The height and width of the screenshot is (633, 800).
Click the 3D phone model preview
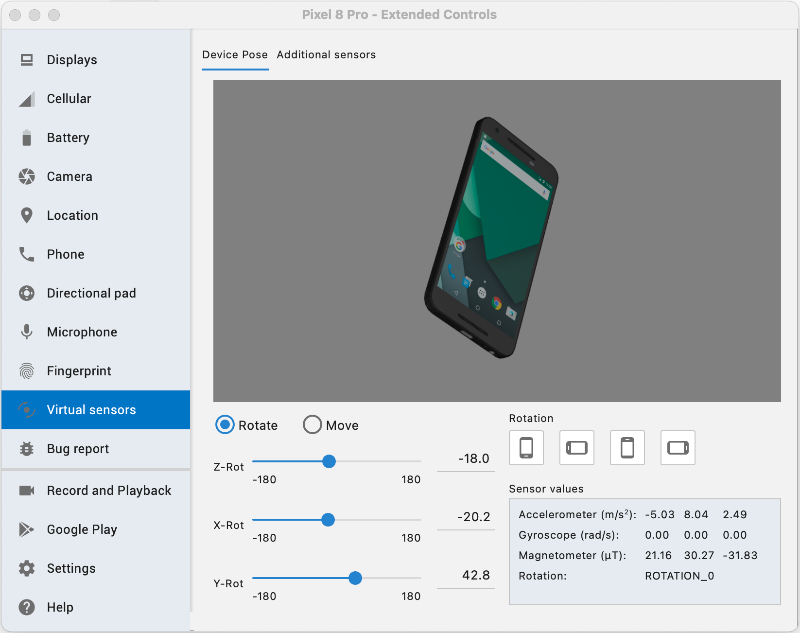click(x=491, y=238)
